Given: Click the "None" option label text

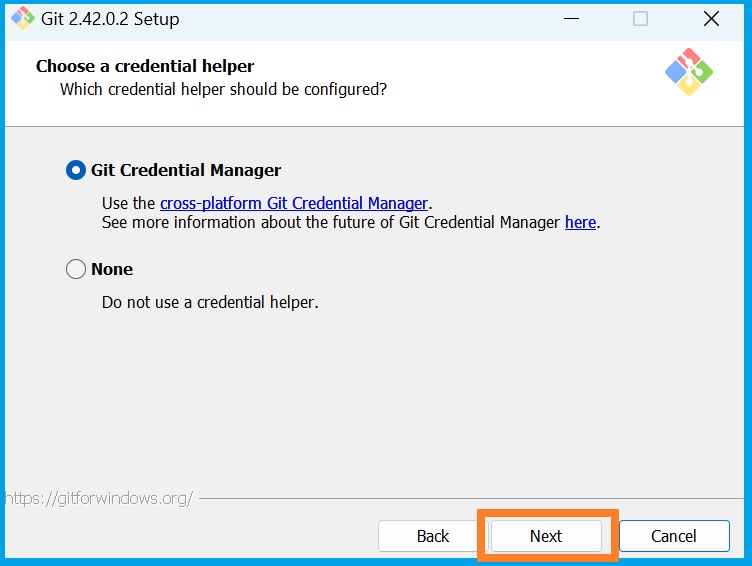Looking at the screenshot, I should point(112,269).
